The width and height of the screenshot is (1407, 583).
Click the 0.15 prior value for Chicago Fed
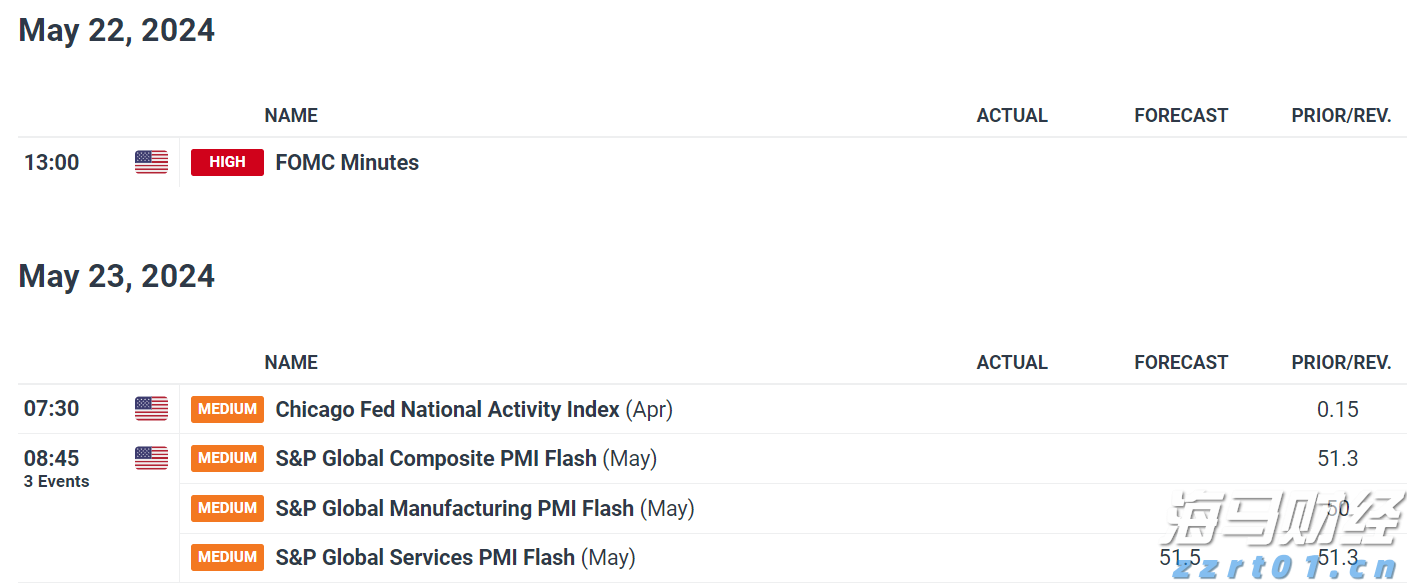click(x=1338, y=409)
